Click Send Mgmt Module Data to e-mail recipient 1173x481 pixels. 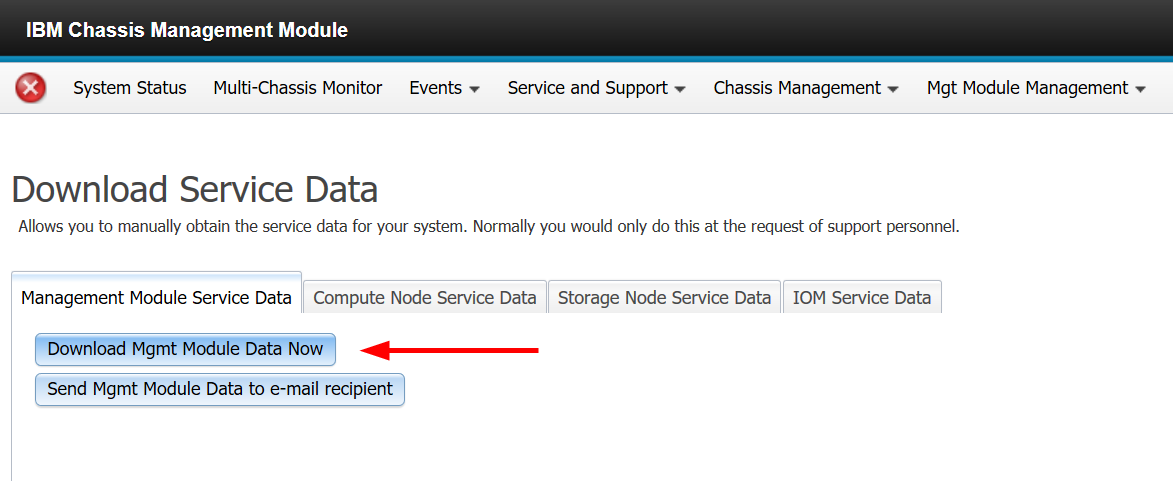220,390
